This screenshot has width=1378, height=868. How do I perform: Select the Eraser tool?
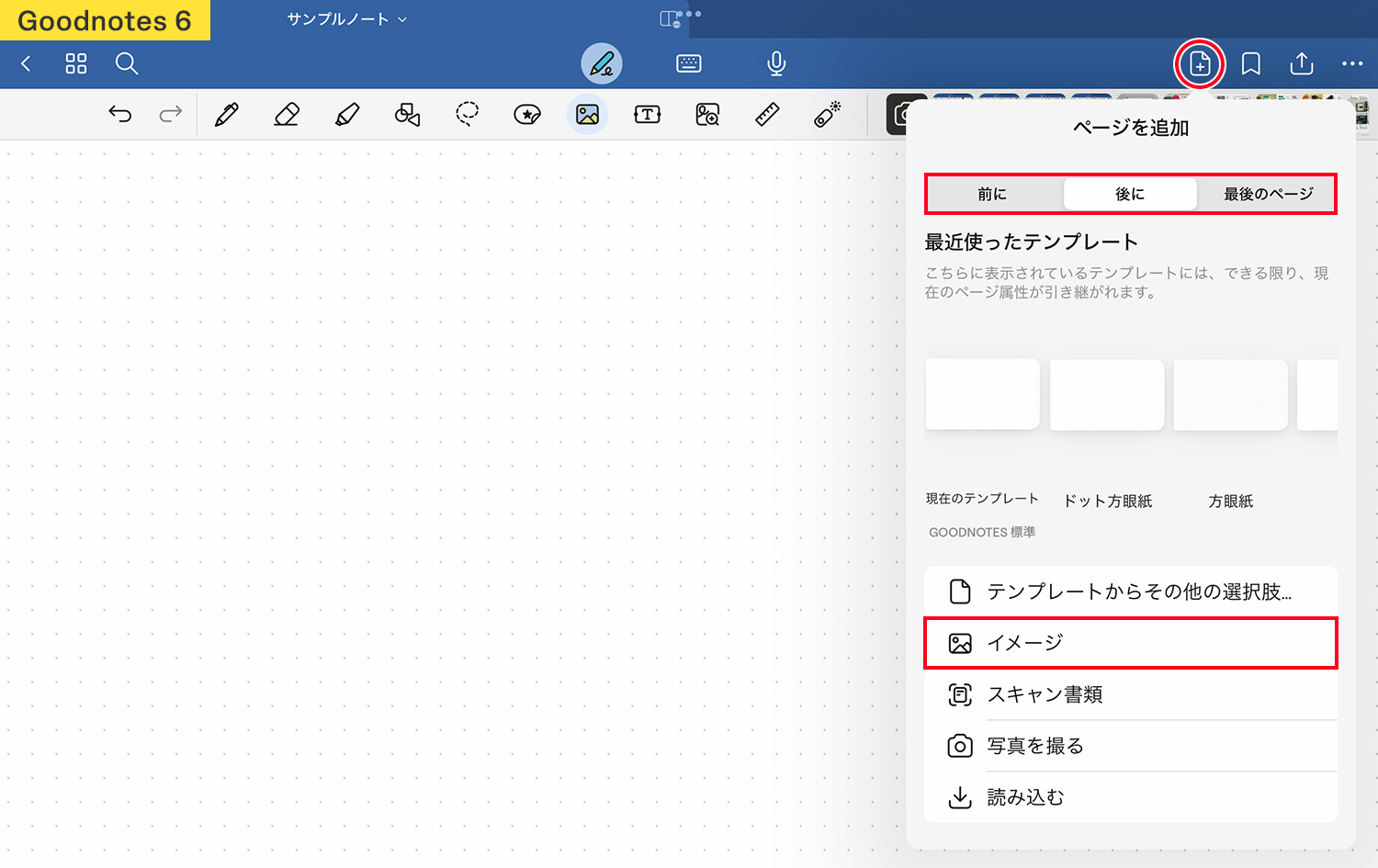pos(287,114)
